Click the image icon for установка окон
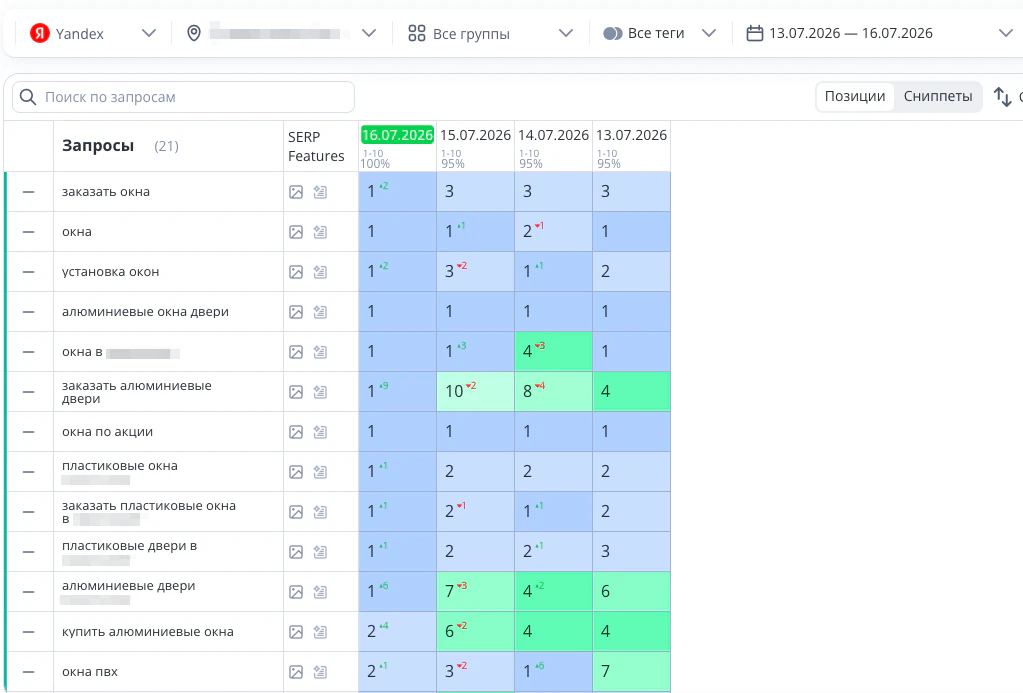 296,272
